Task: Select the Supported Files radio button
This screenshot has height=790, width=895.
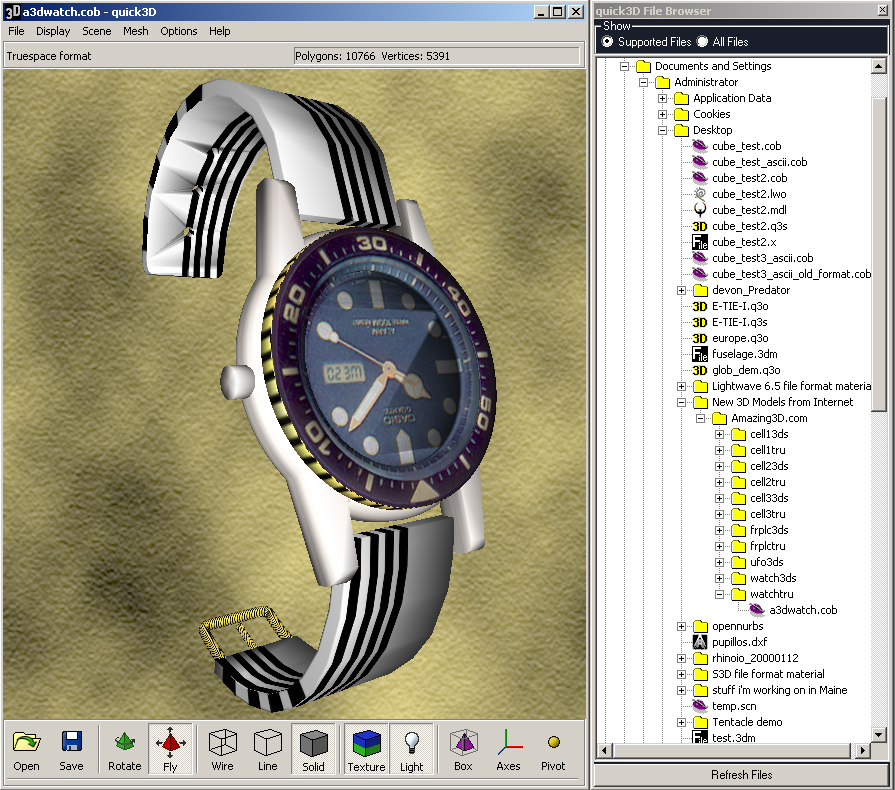Action: [x=607, y=42]
